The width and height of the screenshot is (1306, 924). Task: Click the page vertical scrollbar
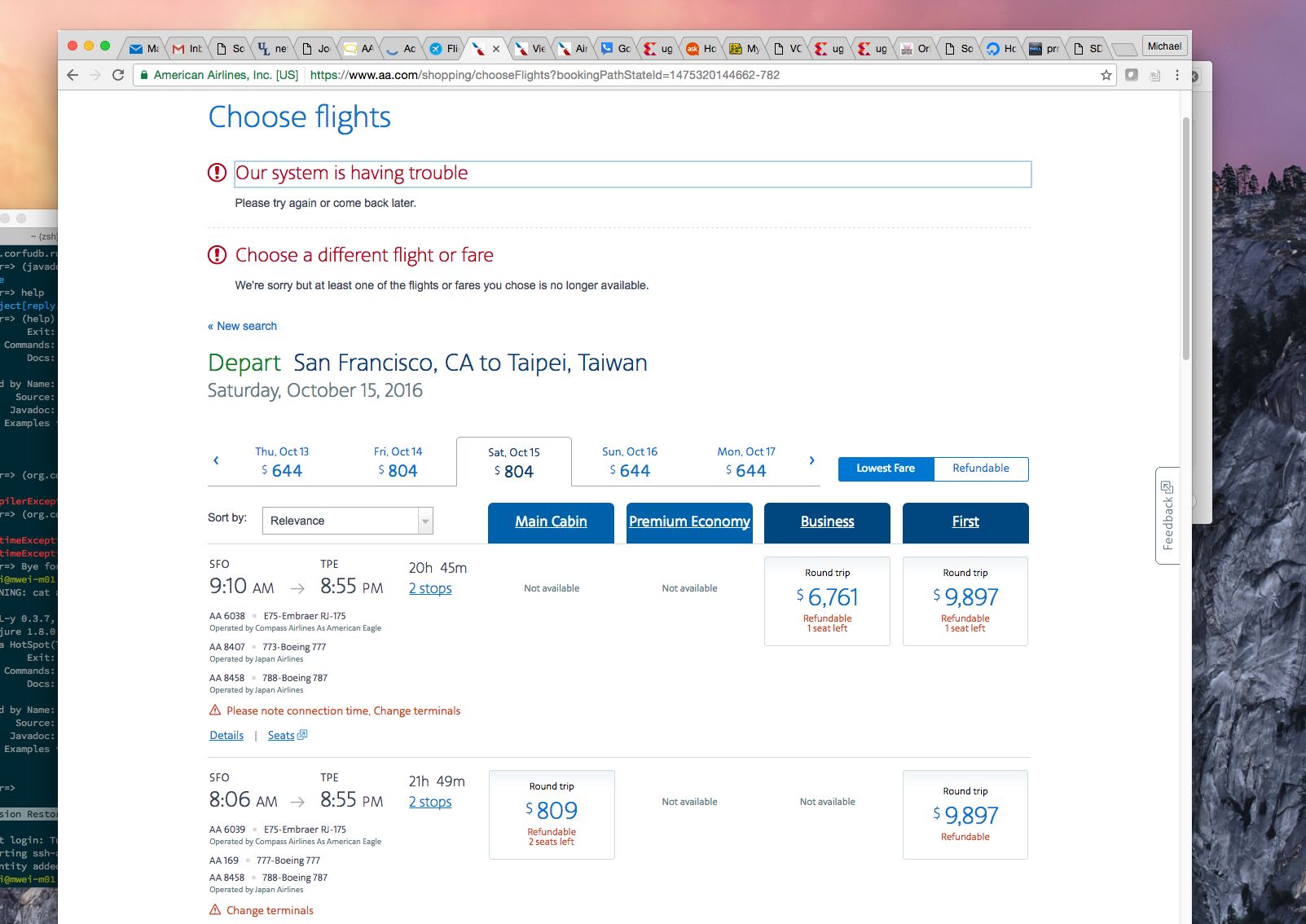point(1186,238)
